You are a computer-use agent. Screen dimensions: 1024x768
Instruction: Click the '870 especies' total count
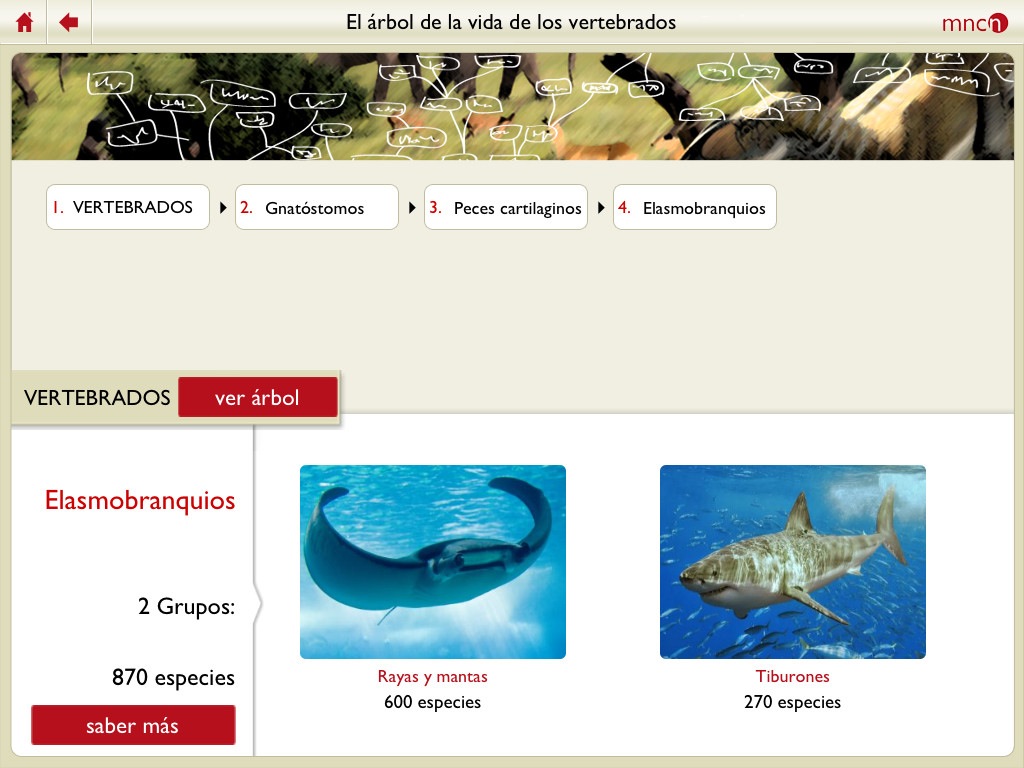pos(173,678)
